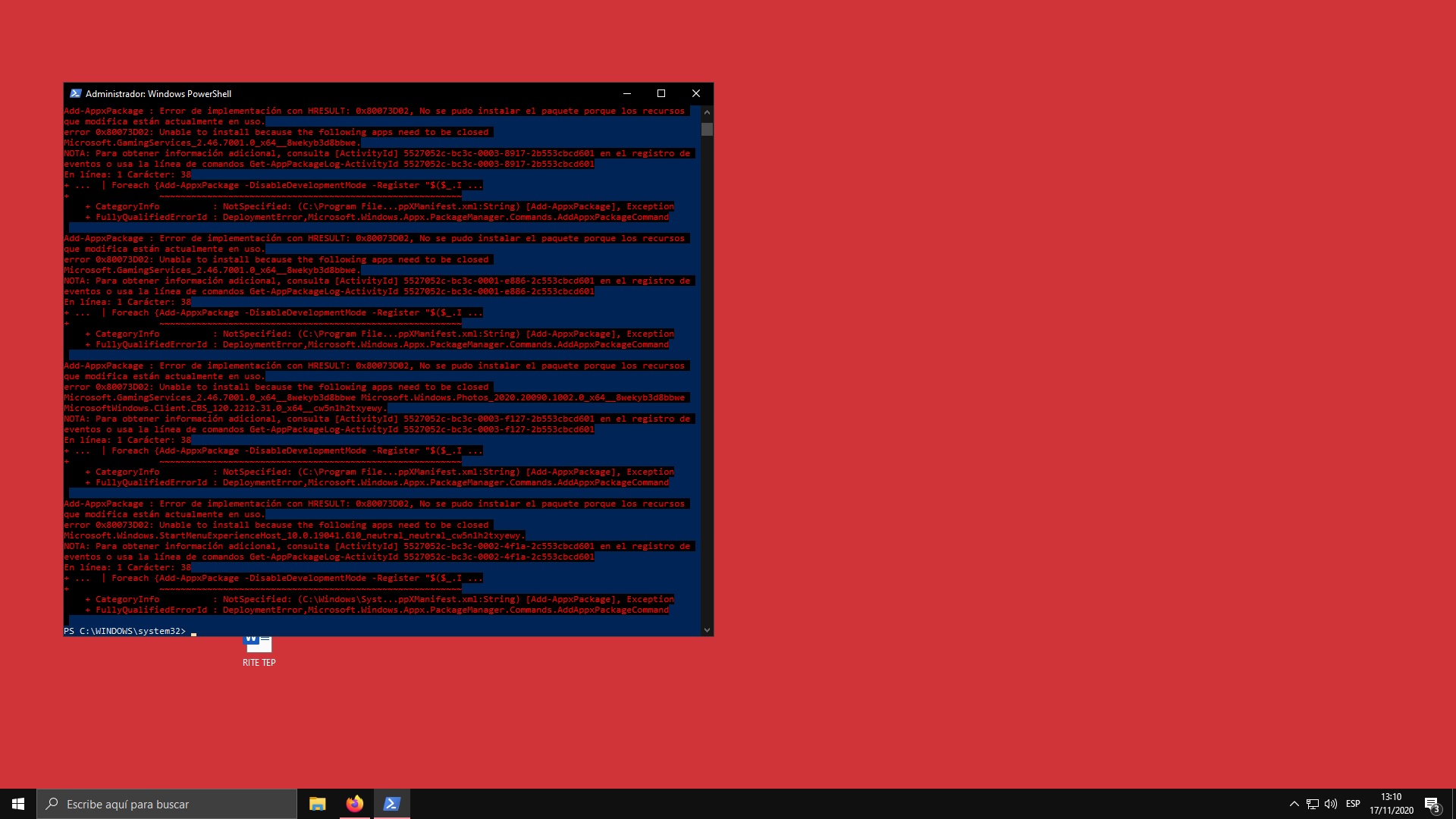
Task: Click PowerShell taskbar icon
Action: pyautogui.click(x=391, y=804)
